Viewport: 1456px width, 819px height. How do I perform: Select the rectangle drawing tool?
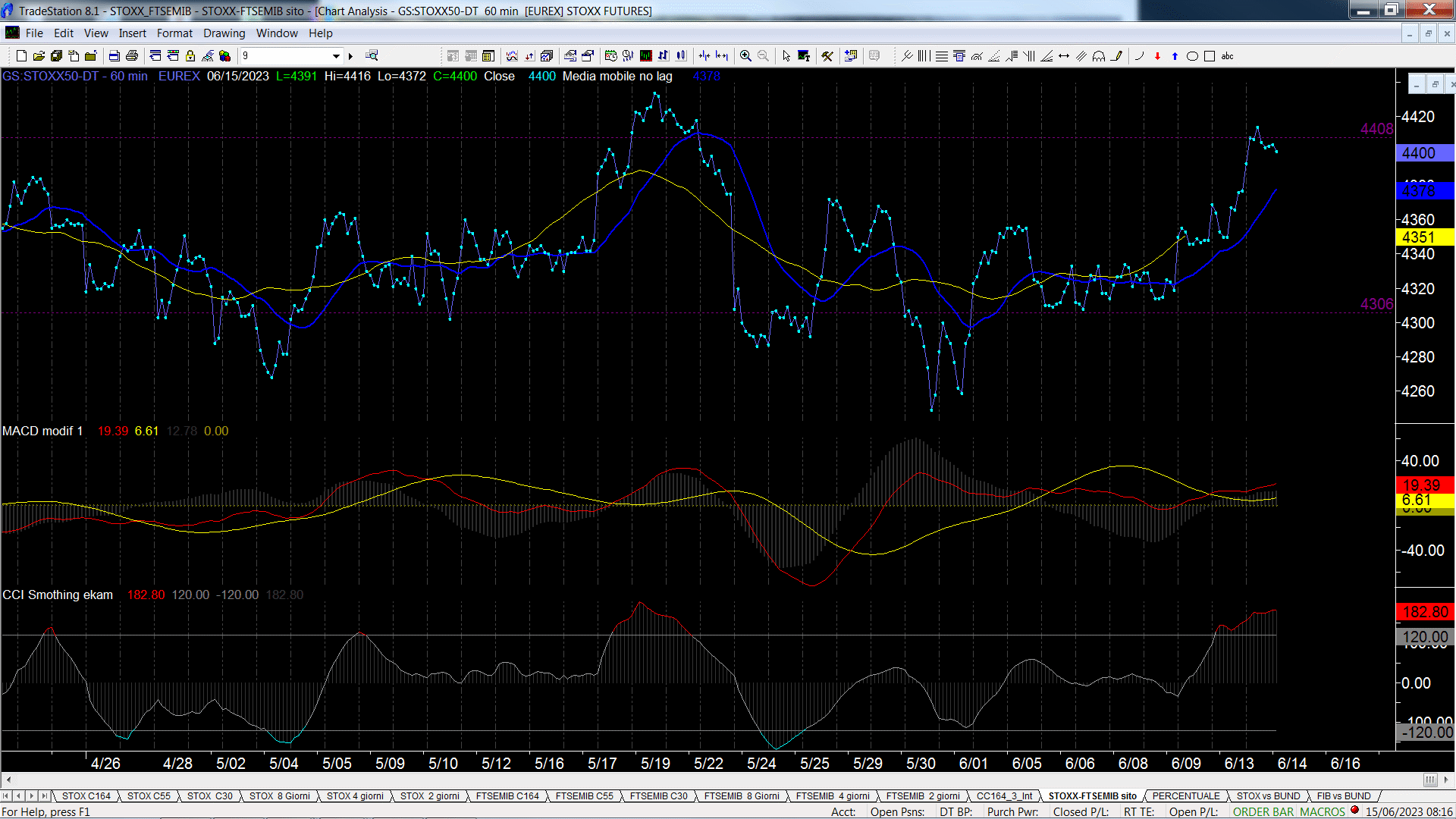pyautogui.click(x=1210, y=56)
